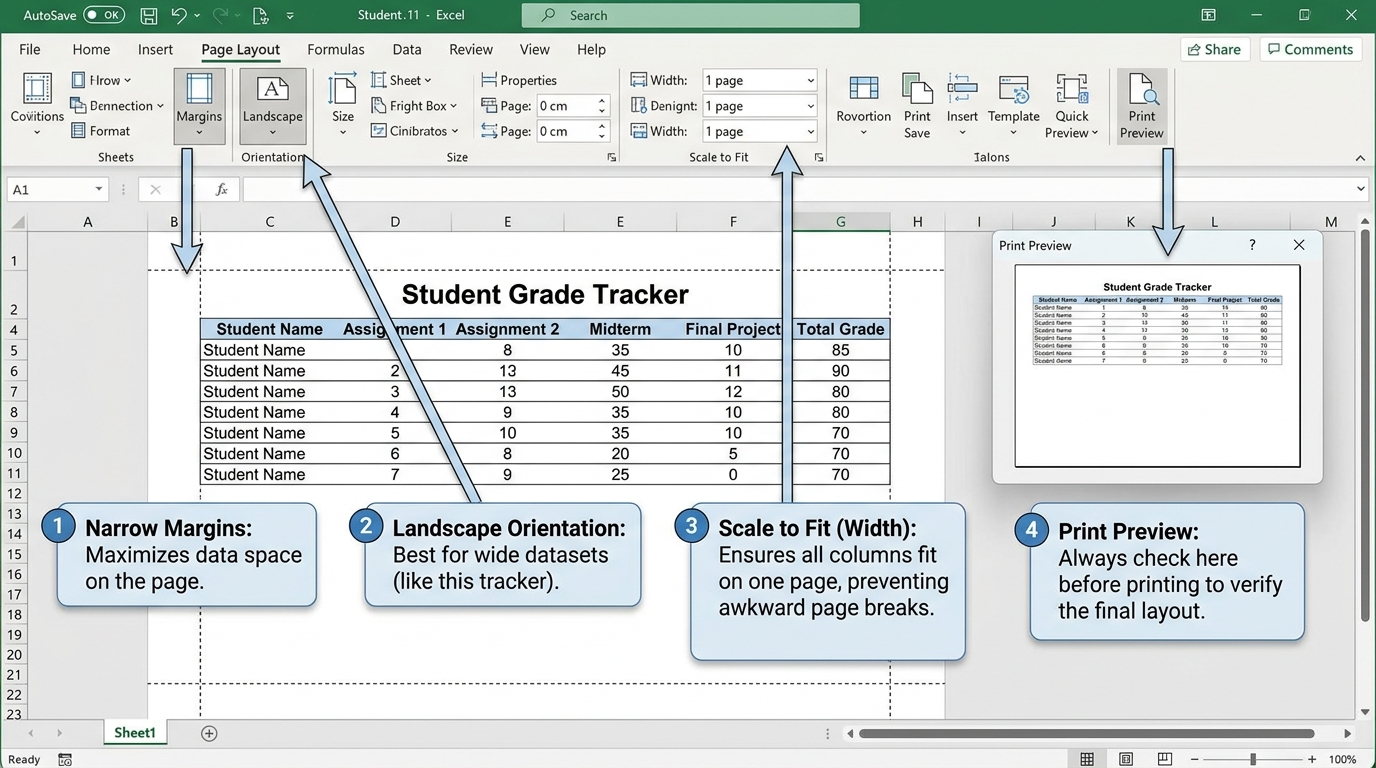Open the Formulas ribbon tab
The width and height of the screenshot is (1376, 768).
pyautogui.click(x=336, y=49)
